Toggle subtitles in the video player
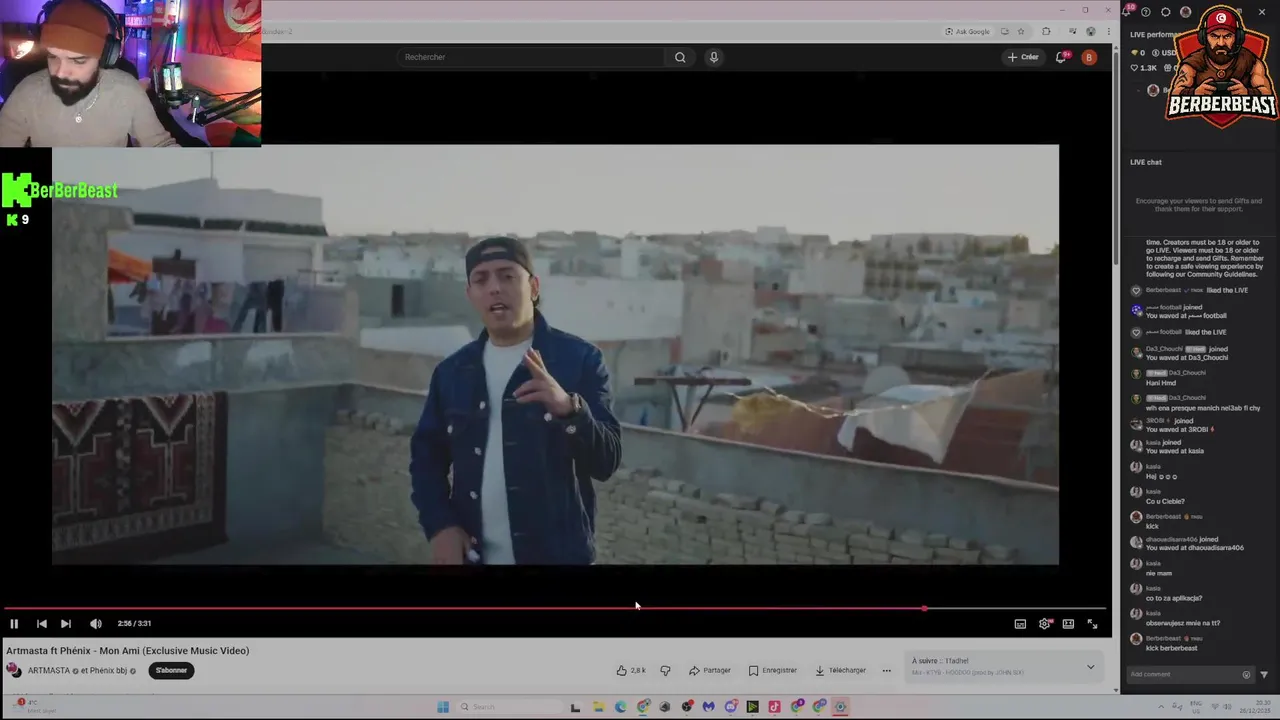1280x720 pixels. coord(1020,624)
